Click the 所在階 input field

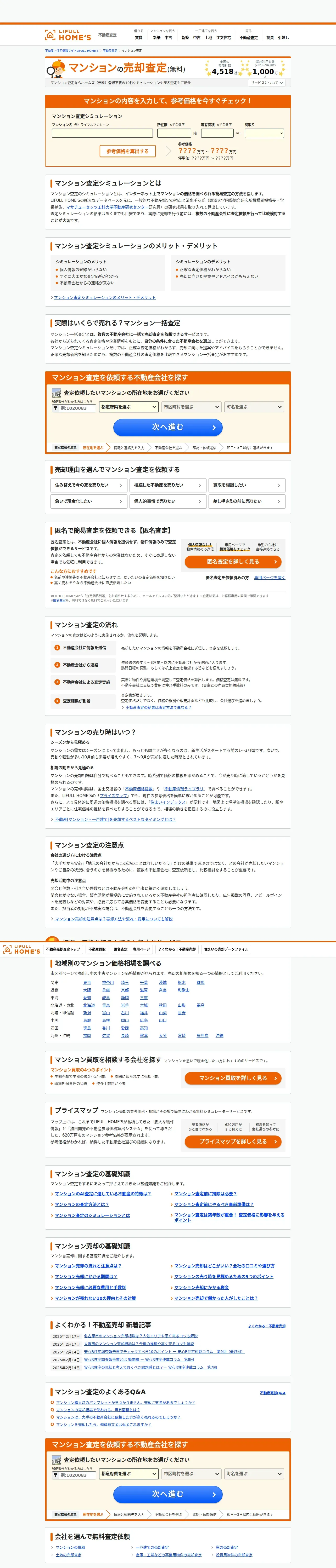(174, 133)
